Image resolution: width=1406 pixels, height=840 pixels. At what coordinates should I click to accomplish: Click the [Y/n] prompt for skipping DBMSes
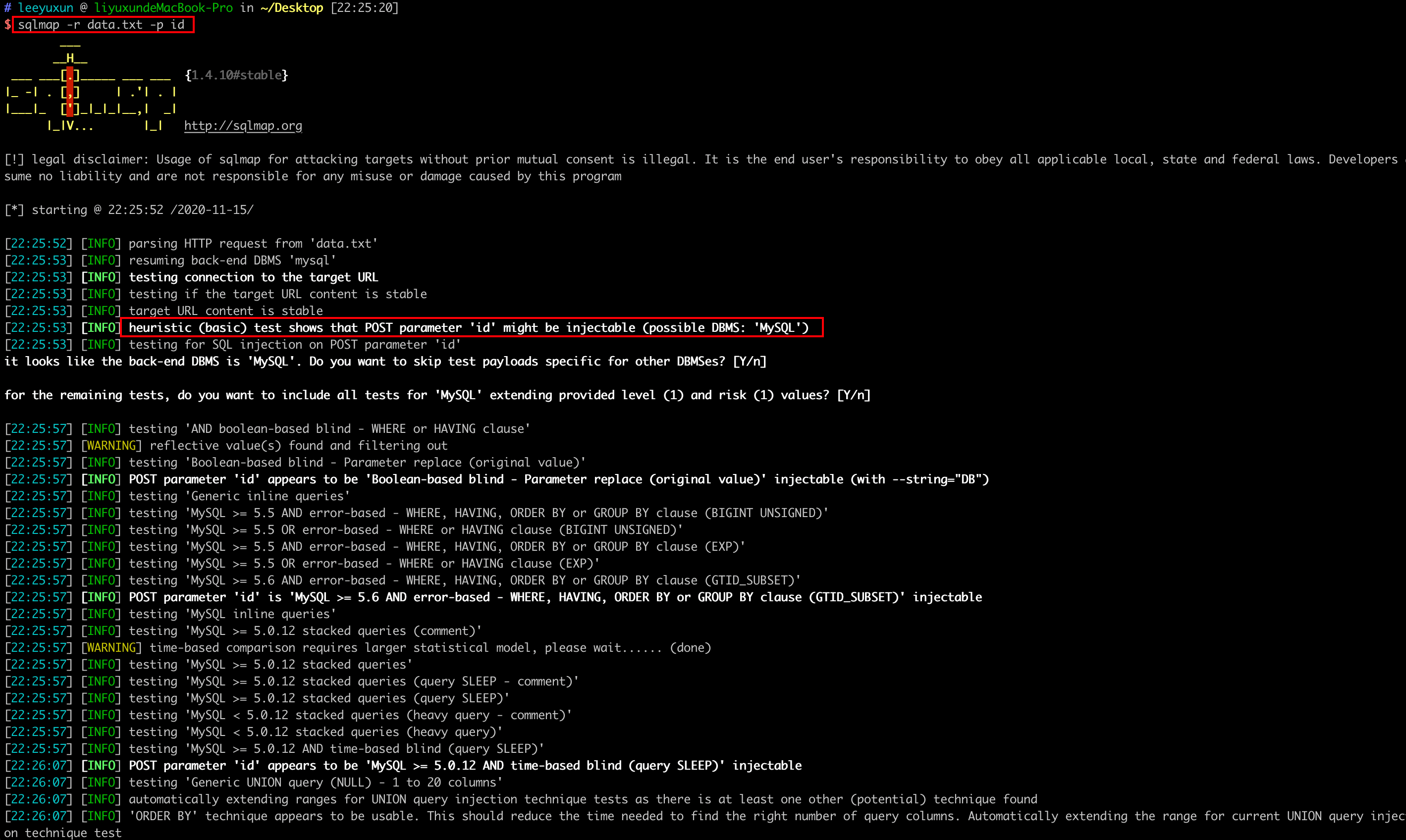[x=750, y=362]
